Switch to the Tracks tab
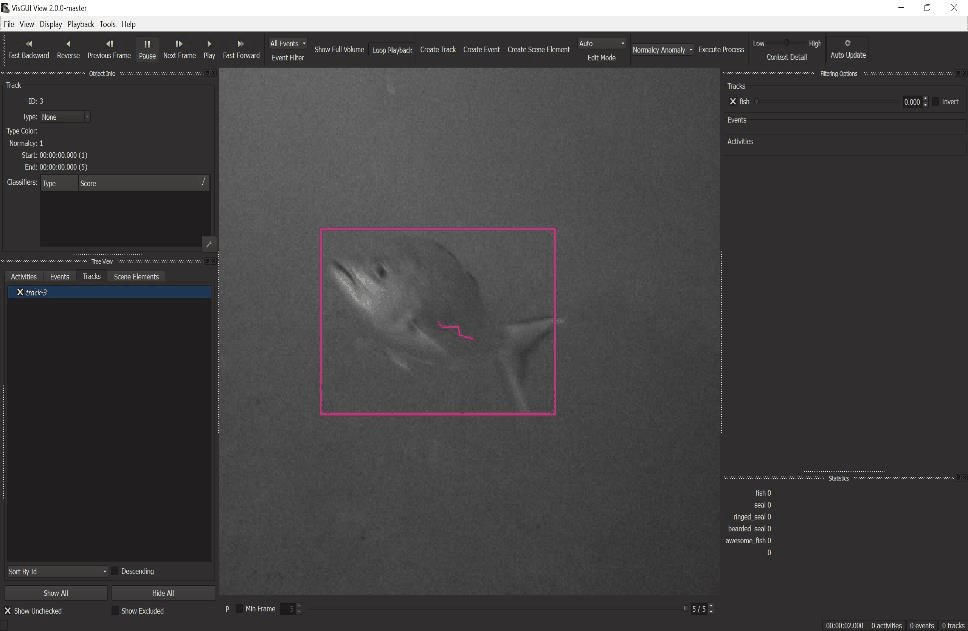The width and height of the screenshot is (968, 631). (x=91, y=276)
